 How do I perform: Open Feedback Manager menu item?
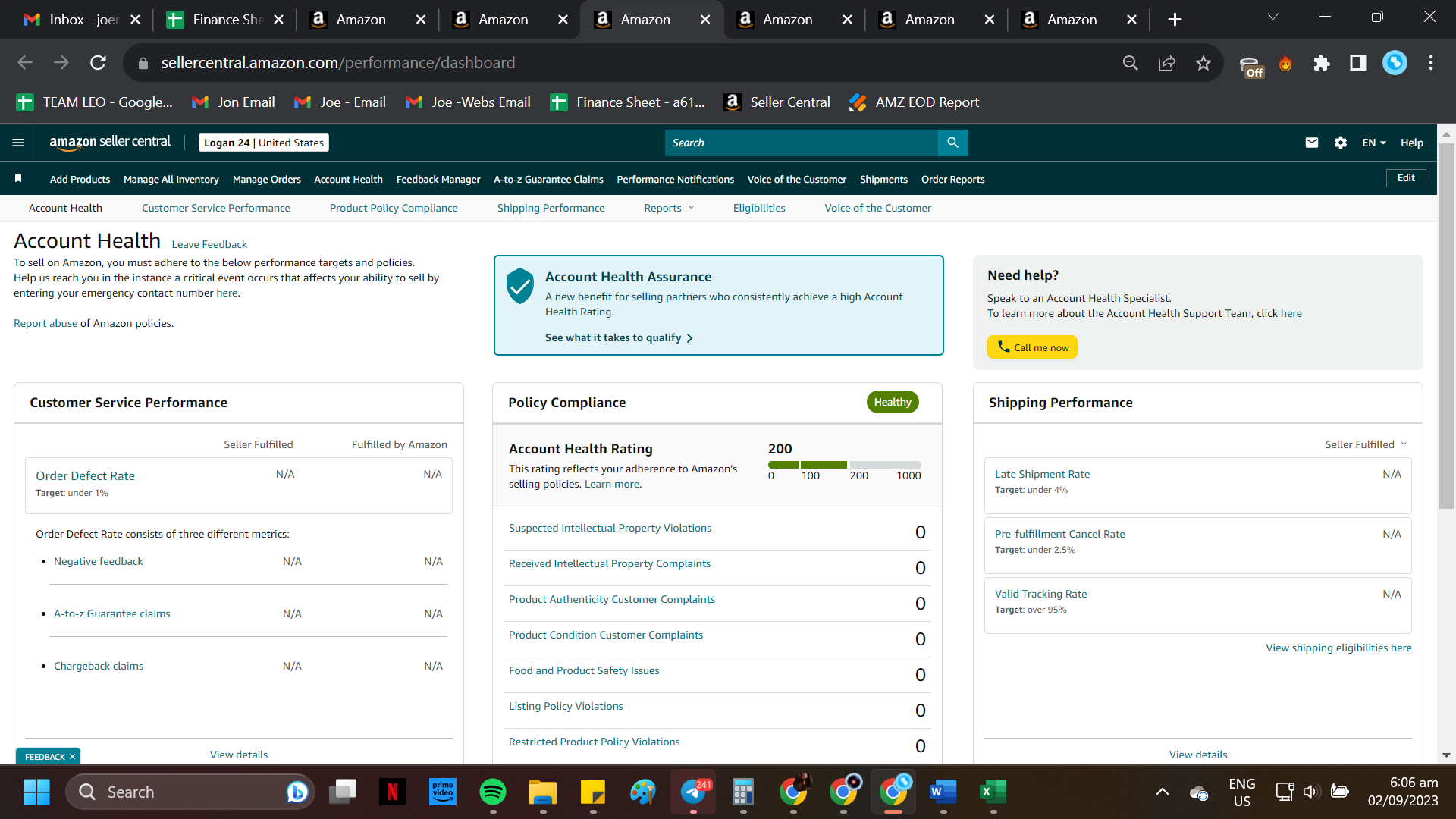pyautogui.click(x=438, y=179)
